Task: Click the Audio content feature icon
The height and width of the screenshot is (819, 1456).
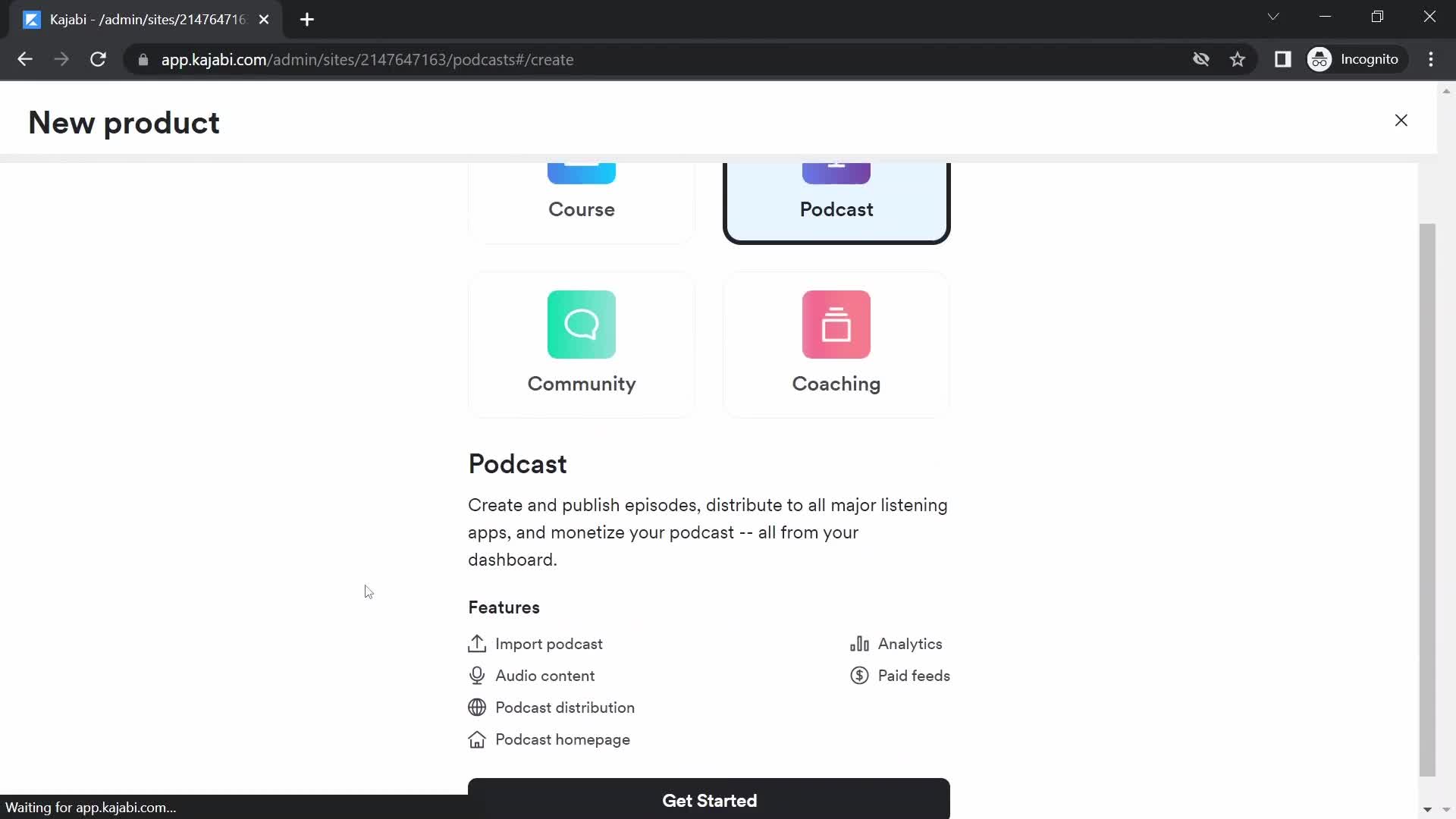Action: point(477,676)
